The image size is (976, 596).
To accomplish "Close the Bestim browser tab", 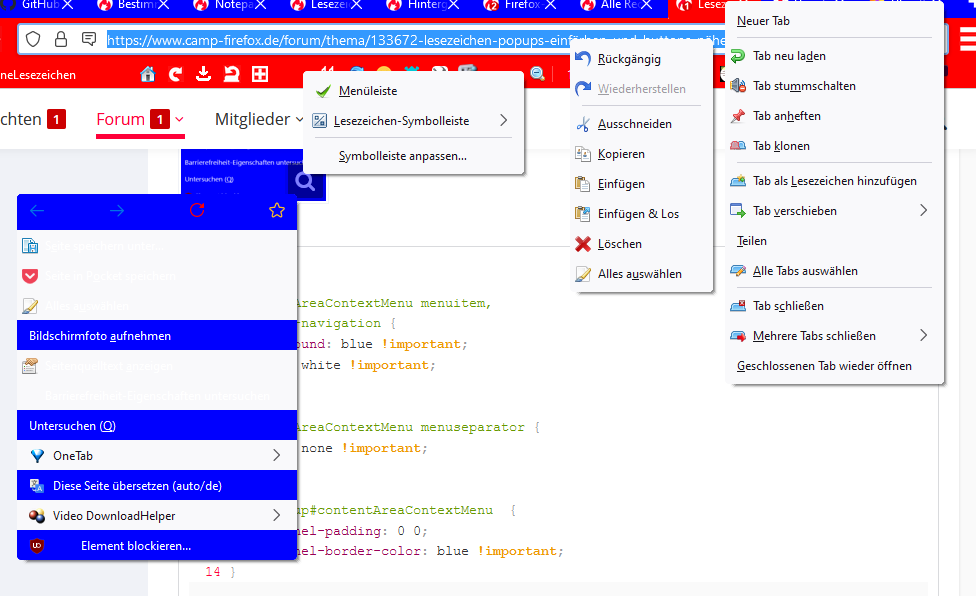I will [x=164, y=5].
